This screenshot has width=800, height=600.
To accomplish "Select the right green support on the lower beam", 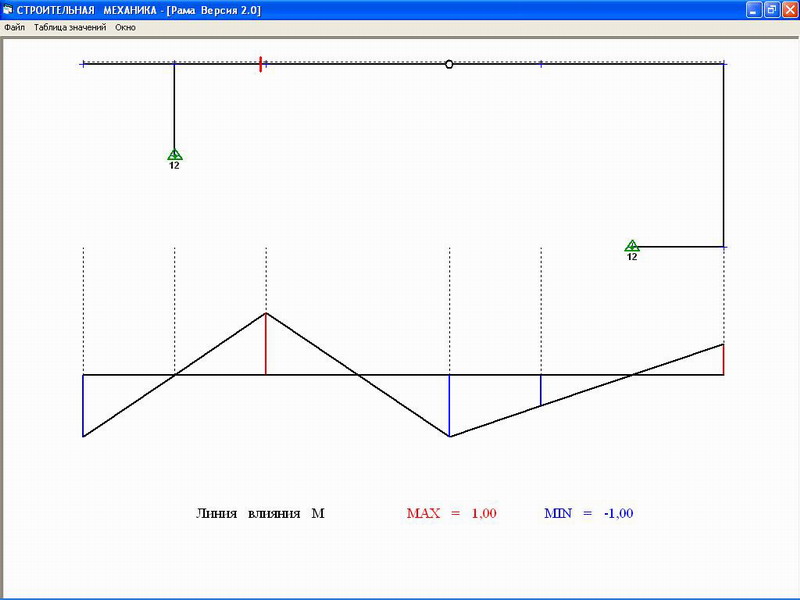I will point(632,246).
